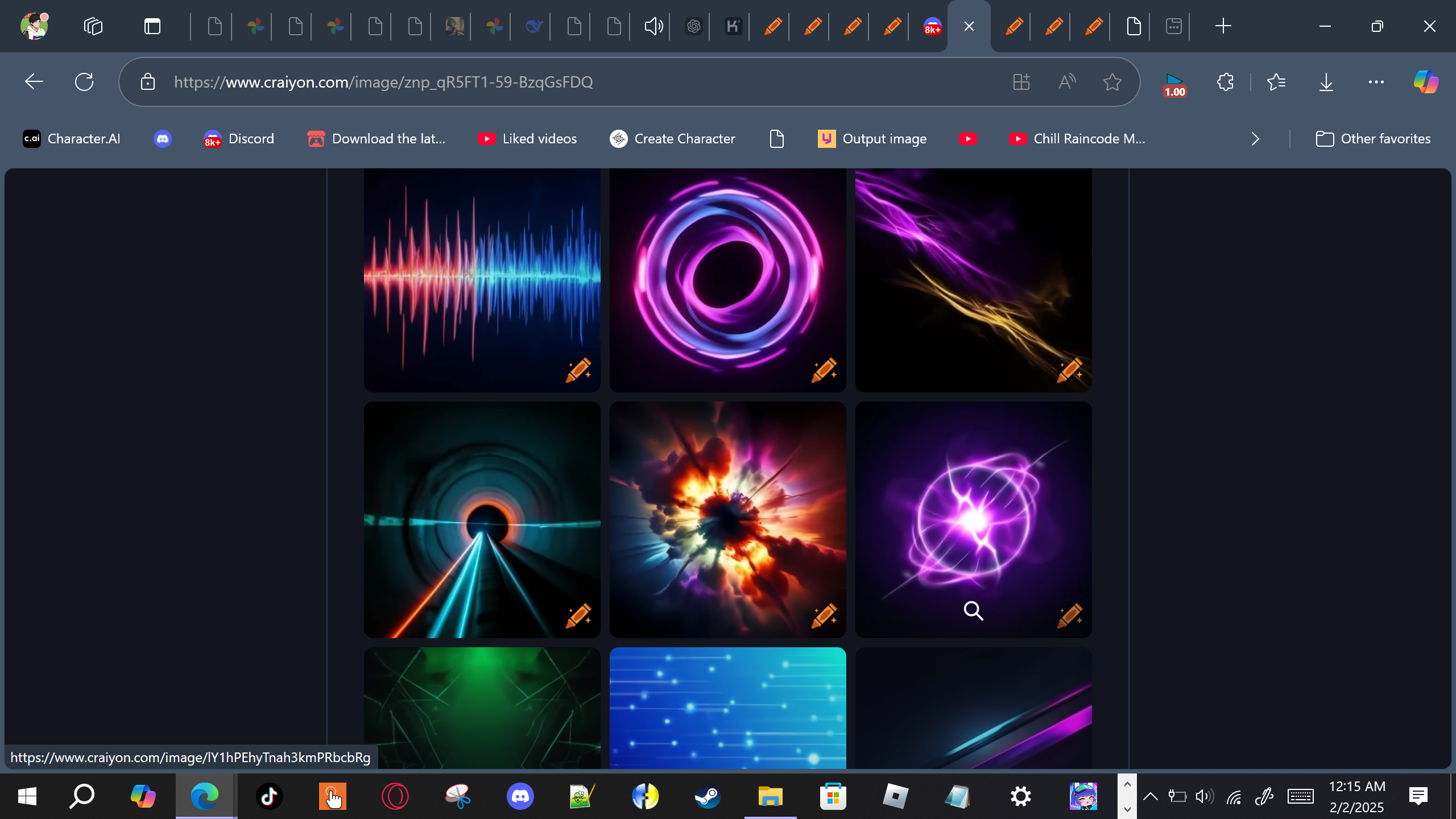This screenshot has height=819, width=1456.
Task: Click the Copilot icon in browser toolbar
Action: (x=1426, y=82)
